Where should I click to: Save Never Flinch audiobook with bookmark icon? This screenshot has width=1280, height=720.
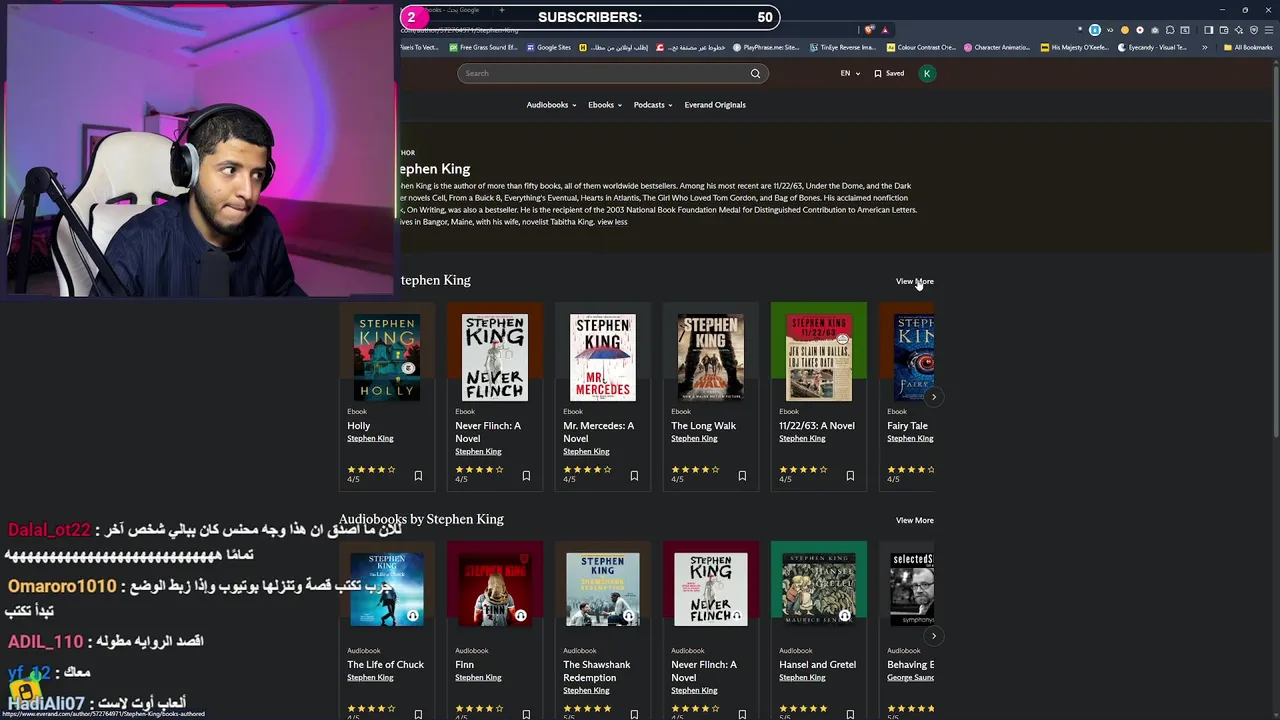[x=742, y=714]
